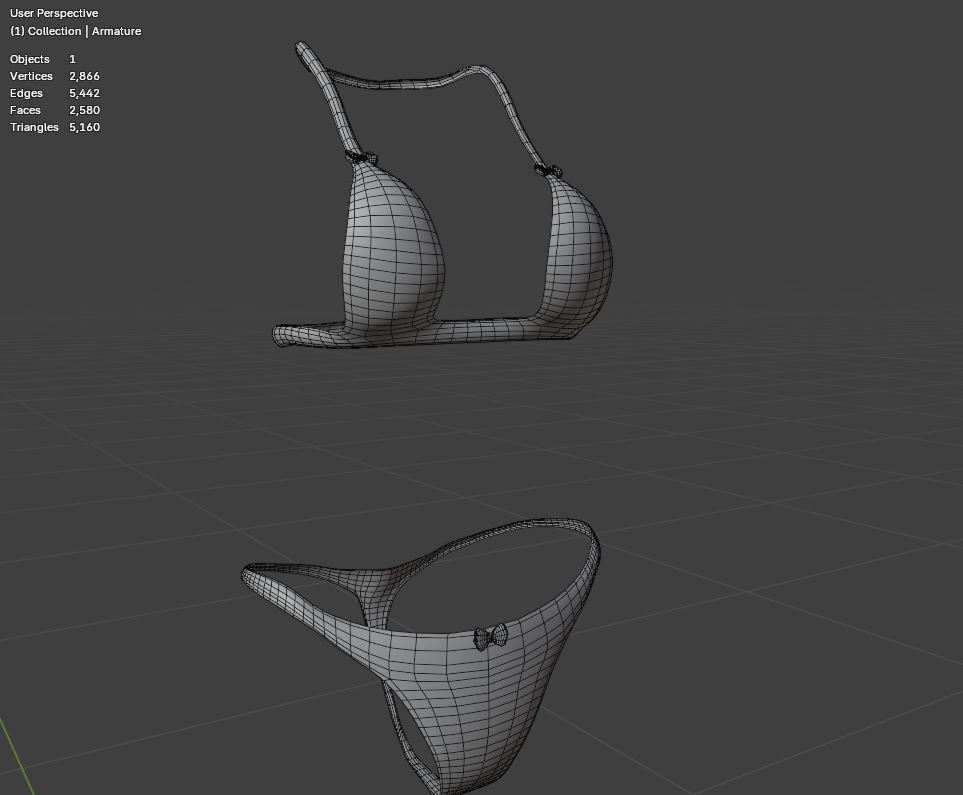Viewport: 963px width, 795px height.
Task: Click the Edges 5,442 statistic
Action: pos(54,93)
